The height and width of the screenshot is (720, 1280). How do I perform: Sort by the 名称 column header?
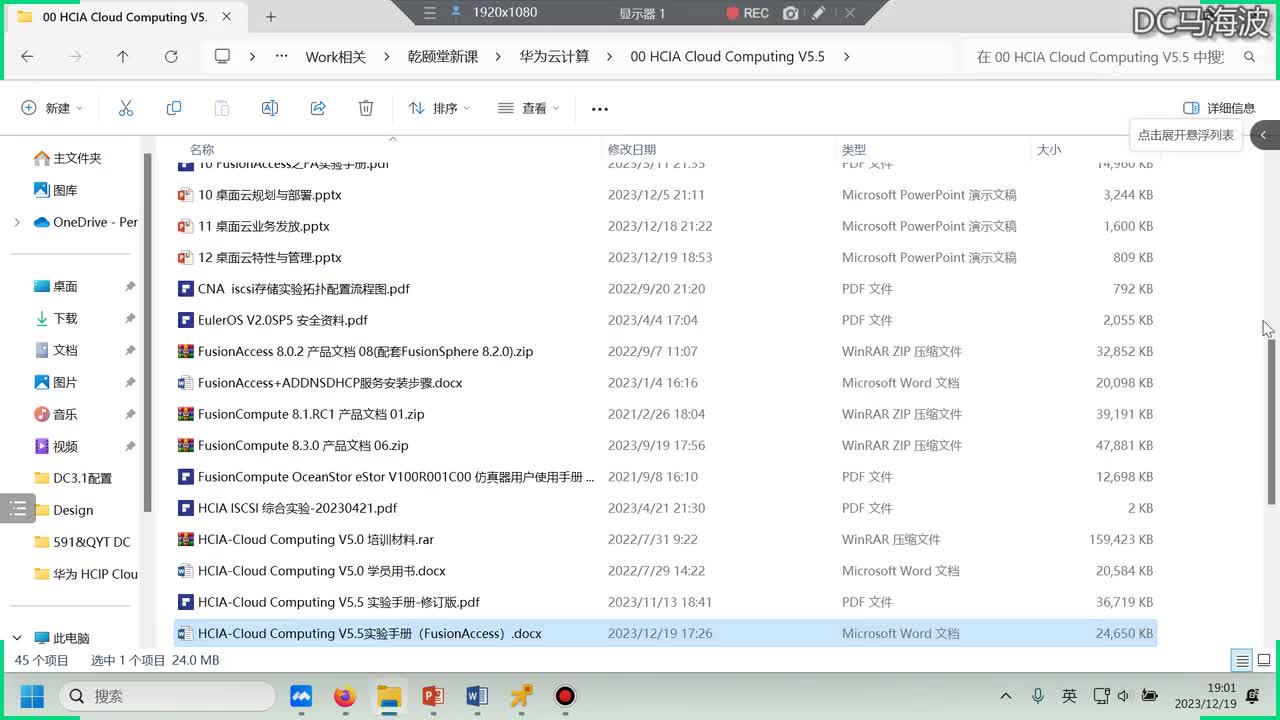(x=202, y=150)
